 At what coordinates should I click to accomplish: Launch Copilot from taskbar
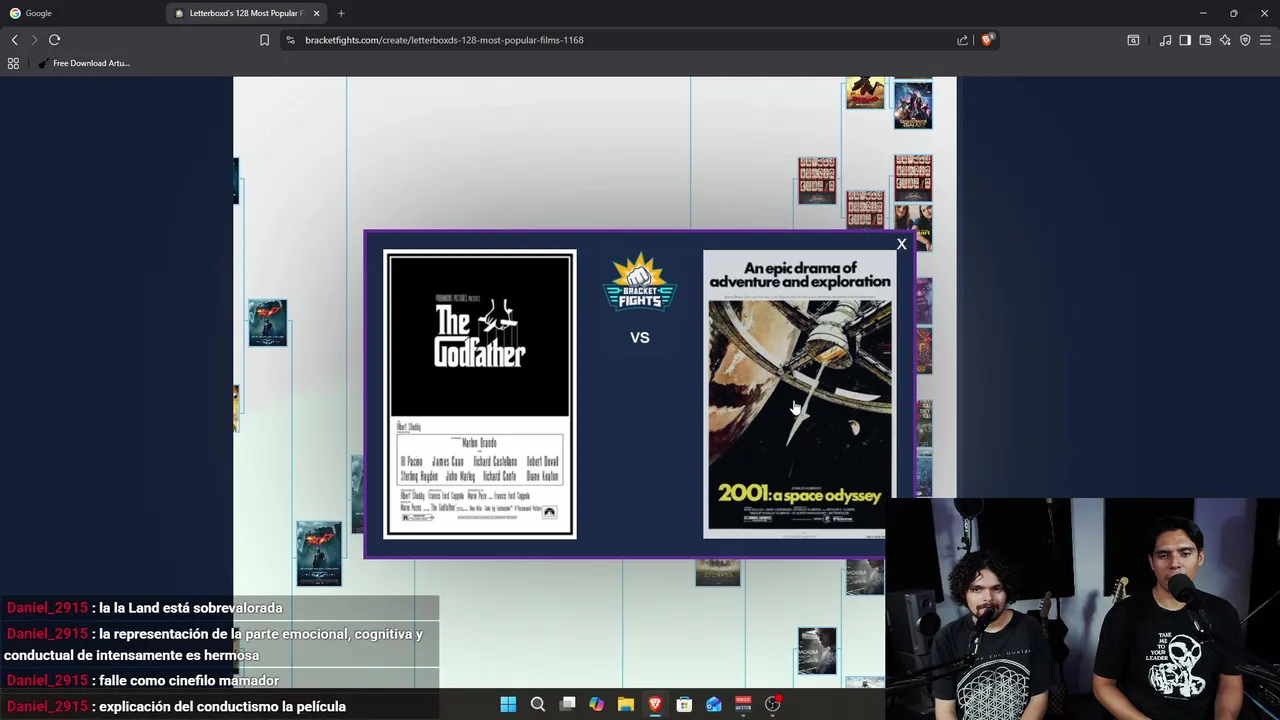pos(596,705)
